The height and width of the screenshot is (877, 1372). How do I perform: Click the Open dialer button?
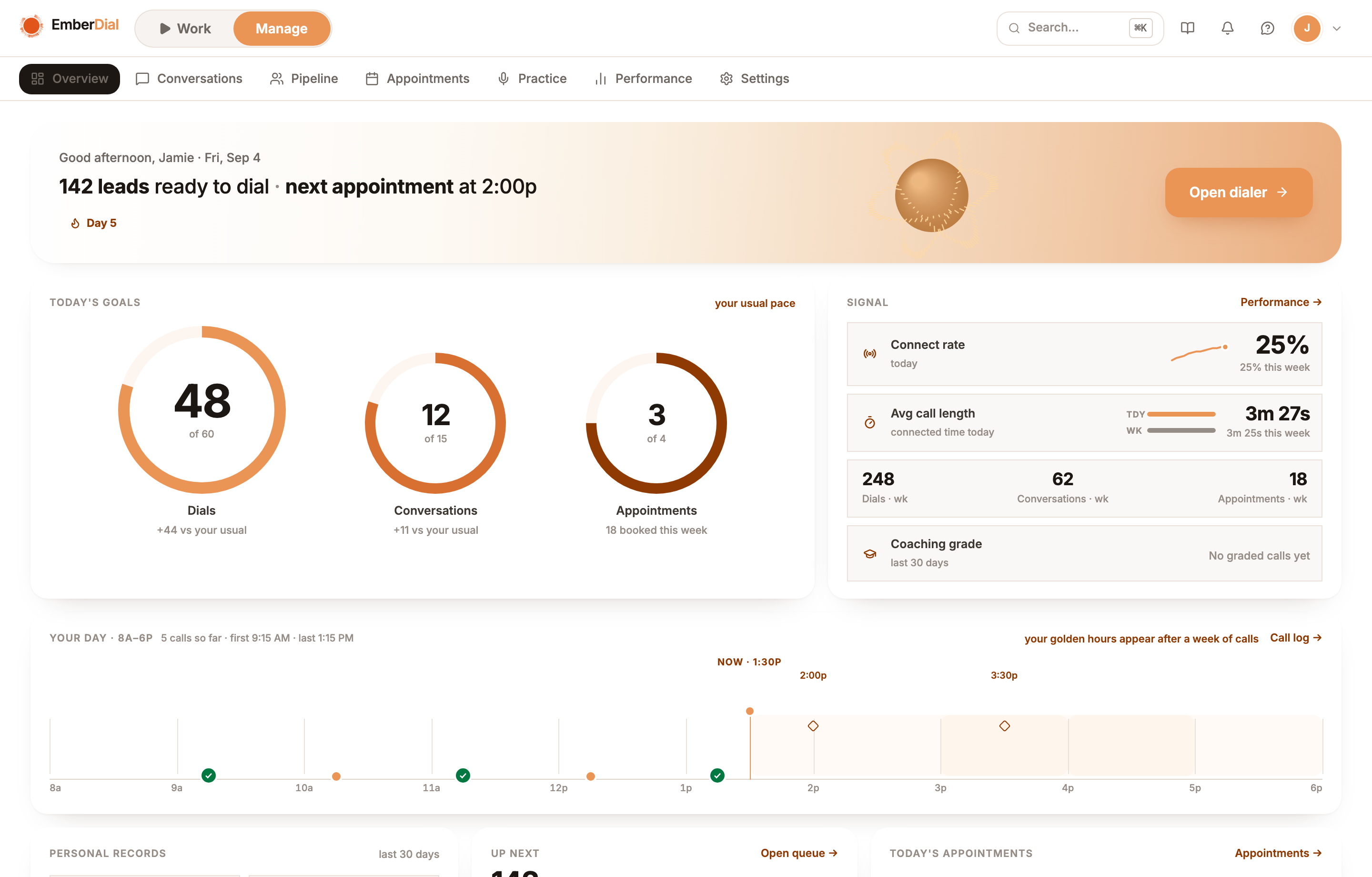pos(1239,192)
